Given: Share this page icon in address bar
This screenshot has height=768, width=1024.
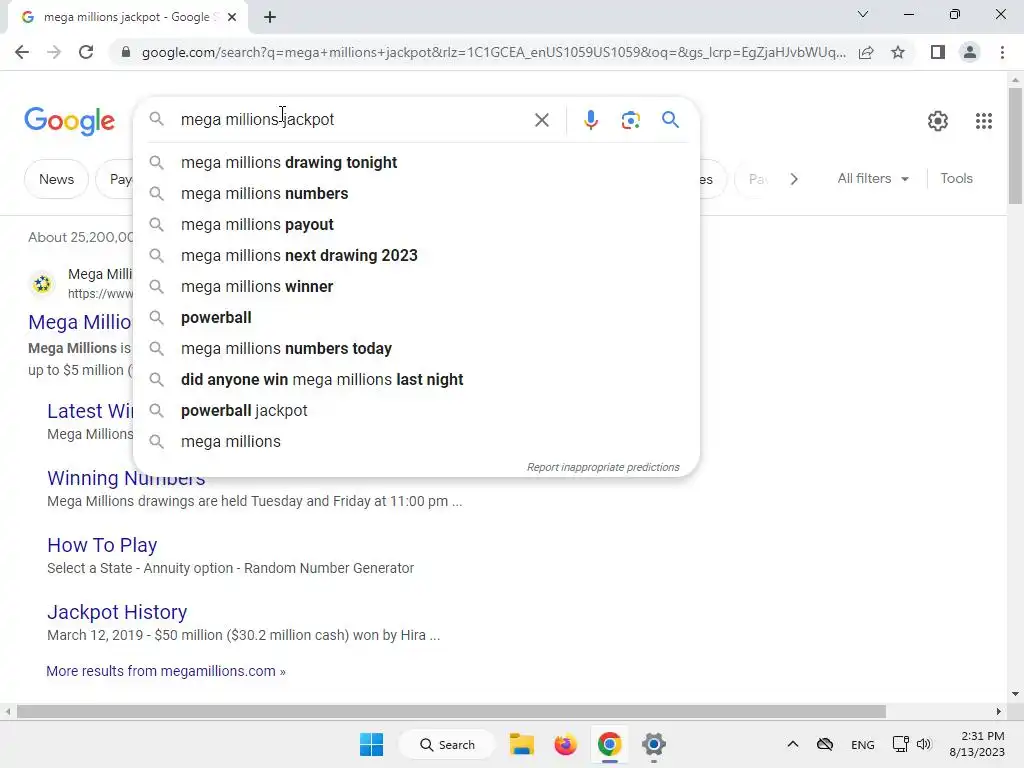Looking at the screenshot, I should tap(866, 52).
